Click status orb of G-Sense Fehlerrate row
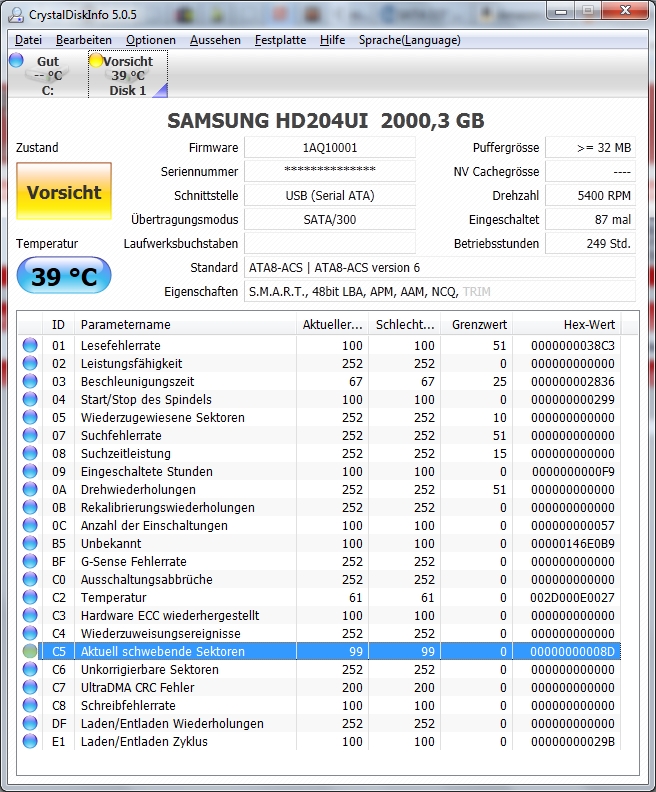Viewport: 656px width, 792px height. tap(30, 561)
